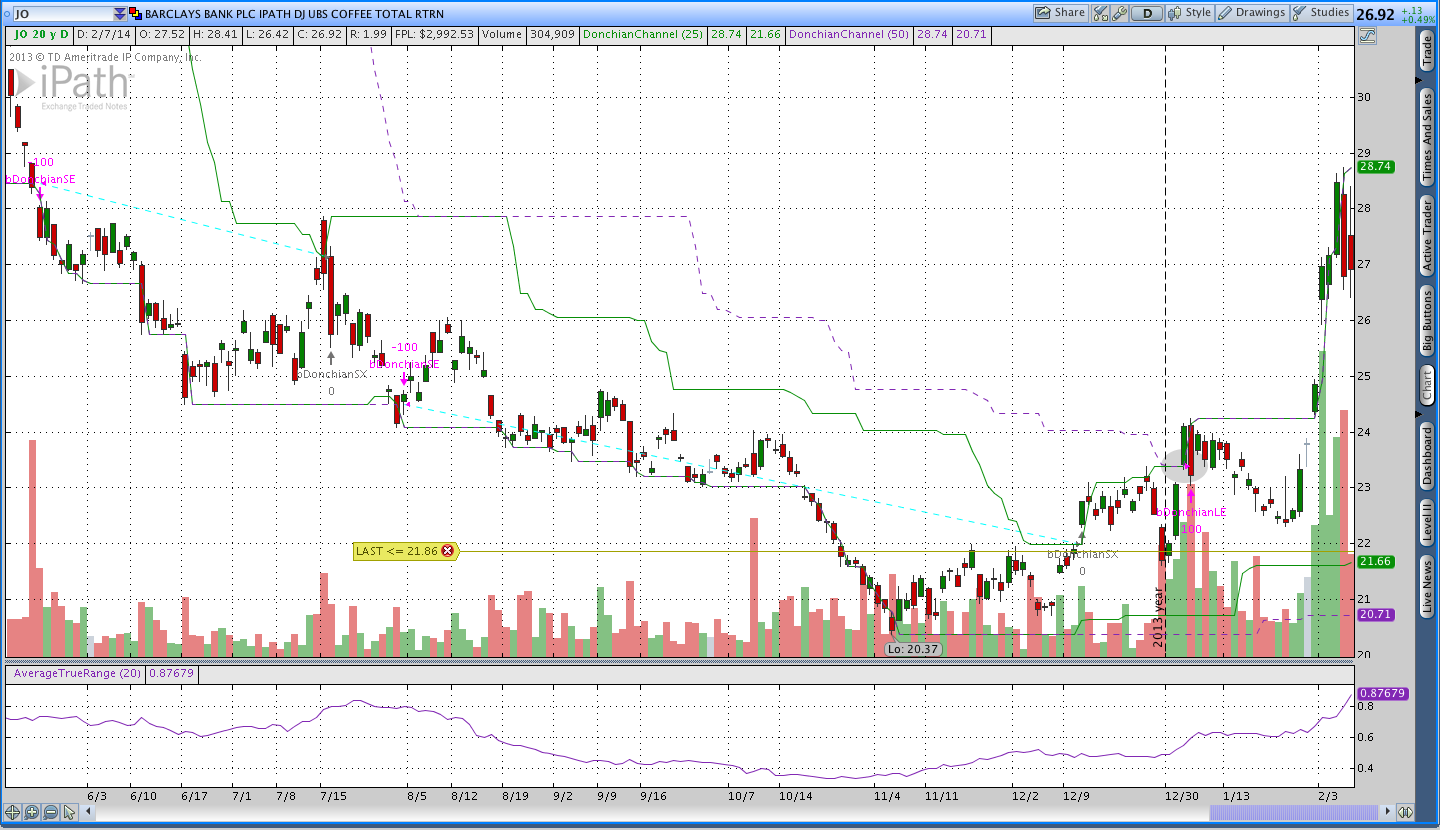Viewport: 1440px width, 830px height.
Task: Click the O: 27.52 open value
Action: 160,34
